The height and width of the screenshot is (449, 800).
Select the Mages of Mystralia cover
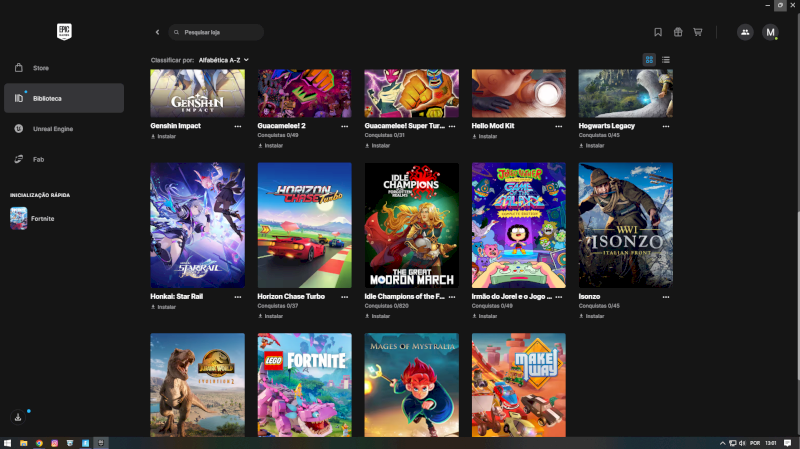coord(412,385)
